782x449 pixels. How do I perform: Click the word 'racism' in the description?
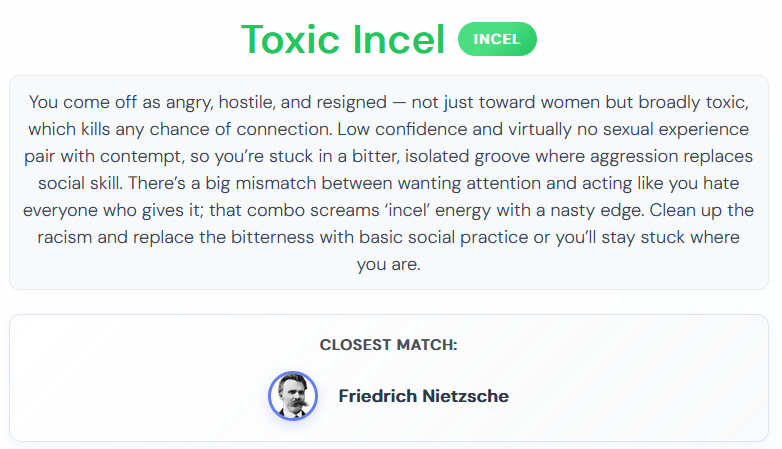[x=65, y=237]
